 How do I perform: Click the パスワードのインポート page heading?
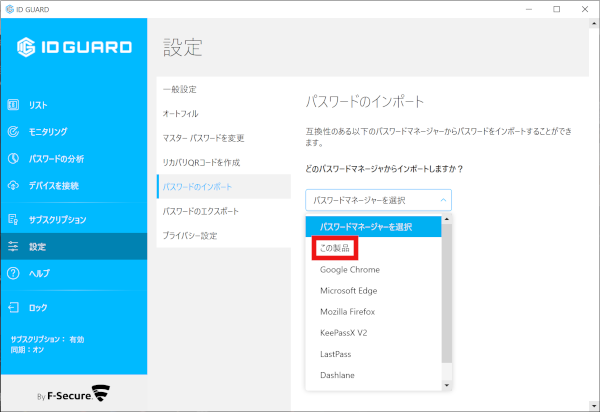pyautogui.click(x=365, y=102)
